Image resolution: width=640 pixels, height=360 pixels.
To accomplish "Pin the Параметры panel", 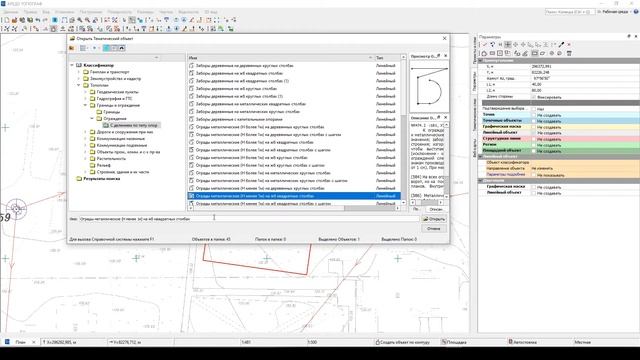I will [x=629, y=36].
